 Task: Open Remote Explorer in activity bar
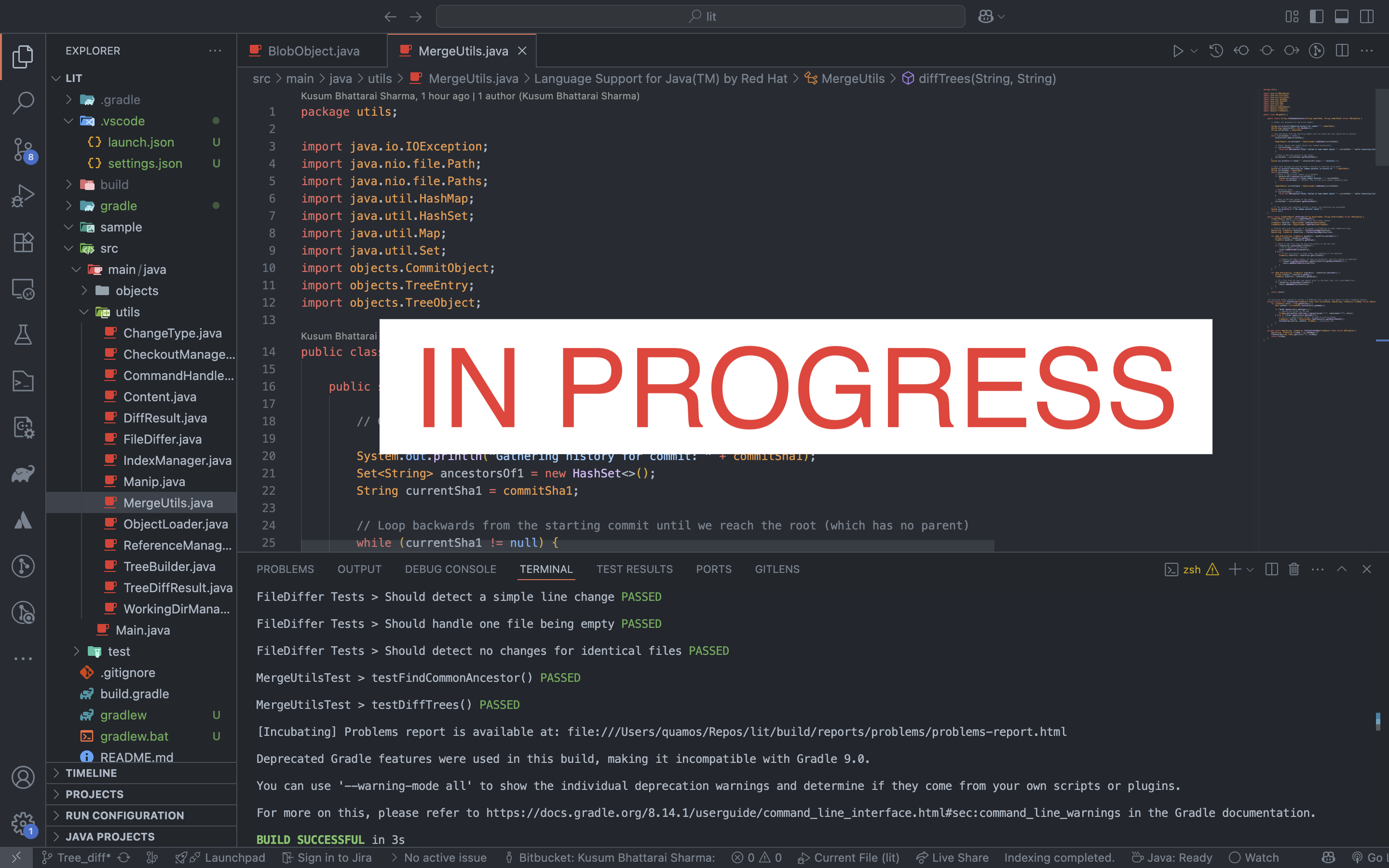[23, 289]
